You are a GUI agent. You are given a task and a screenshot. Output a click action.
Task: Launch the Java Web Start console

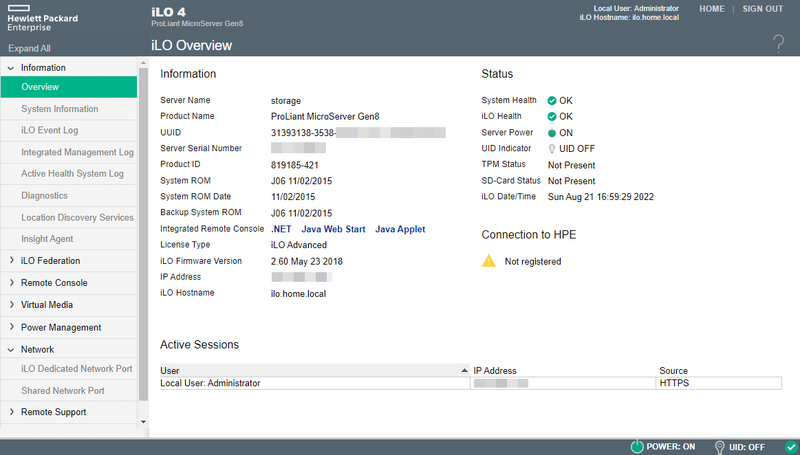(x=333, y=229)
